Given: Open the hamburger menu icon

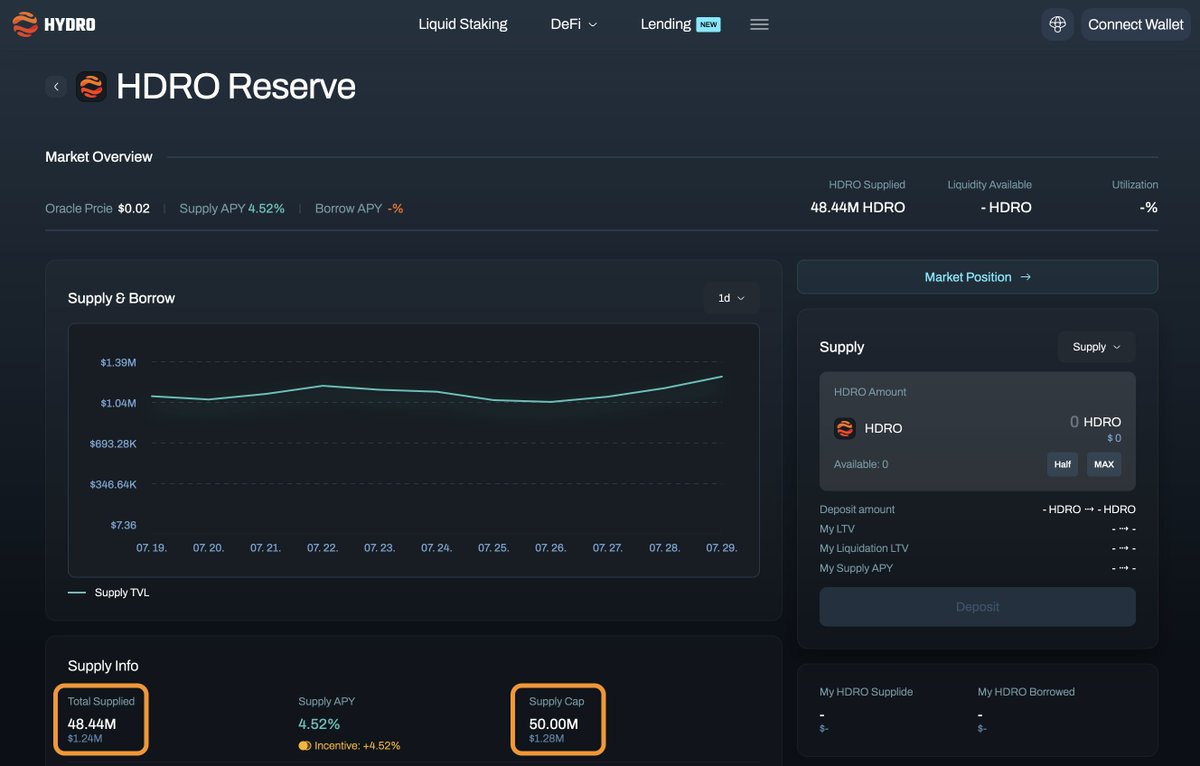Looking at the screenshot, I should 759,24.
